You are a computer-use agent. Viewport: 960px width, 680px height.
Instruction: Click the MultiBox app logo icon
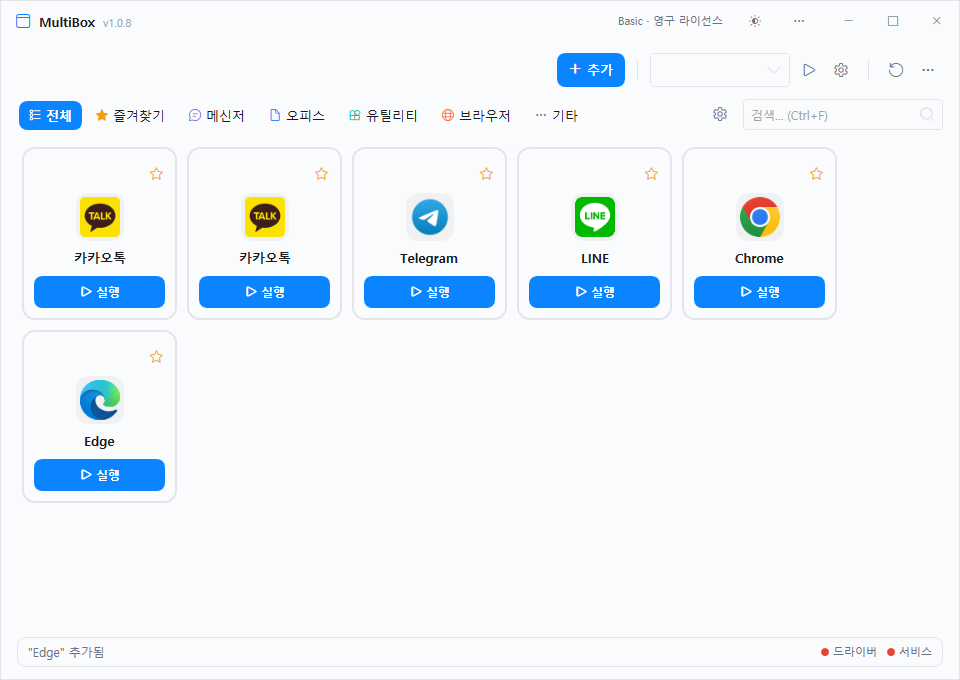coord(23,21)
